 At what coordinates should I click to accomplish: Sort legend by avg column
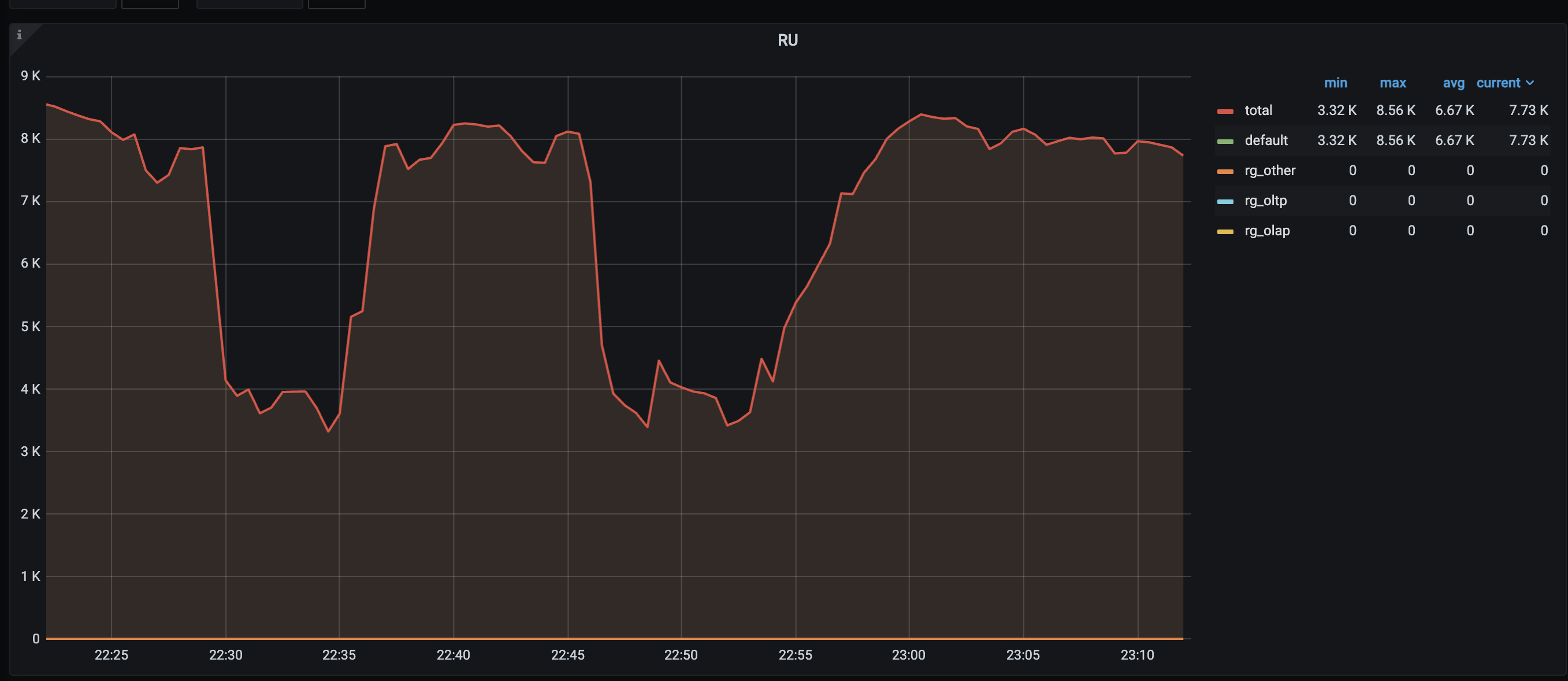point(1453,83)
